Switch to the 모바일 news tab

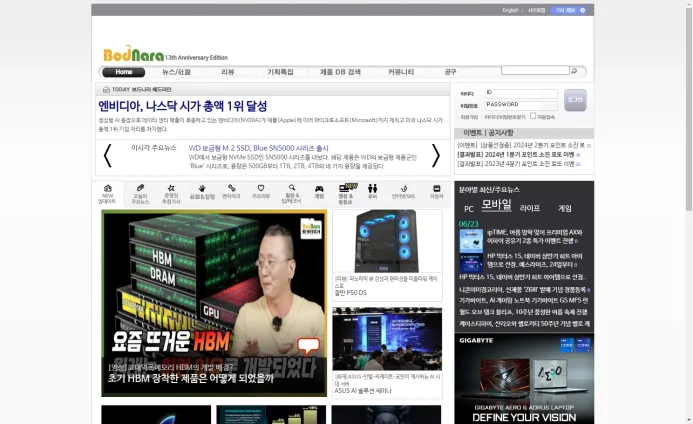496,205
